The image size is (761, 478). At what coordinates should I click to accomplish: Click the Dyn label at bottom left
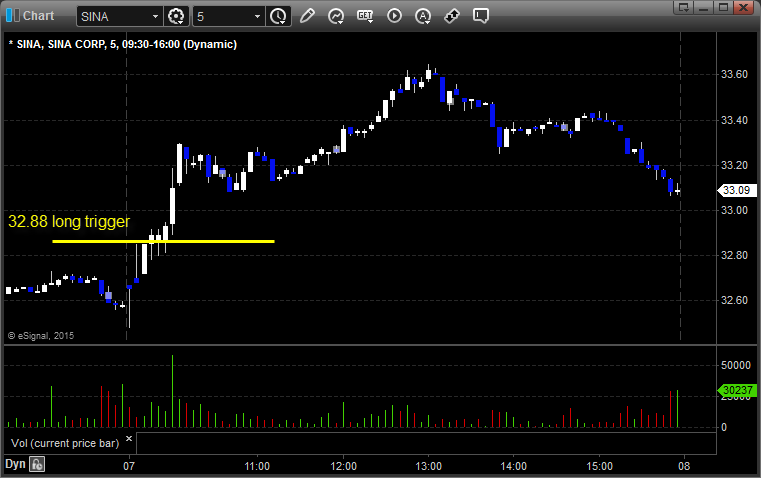(x=15, y=464)
